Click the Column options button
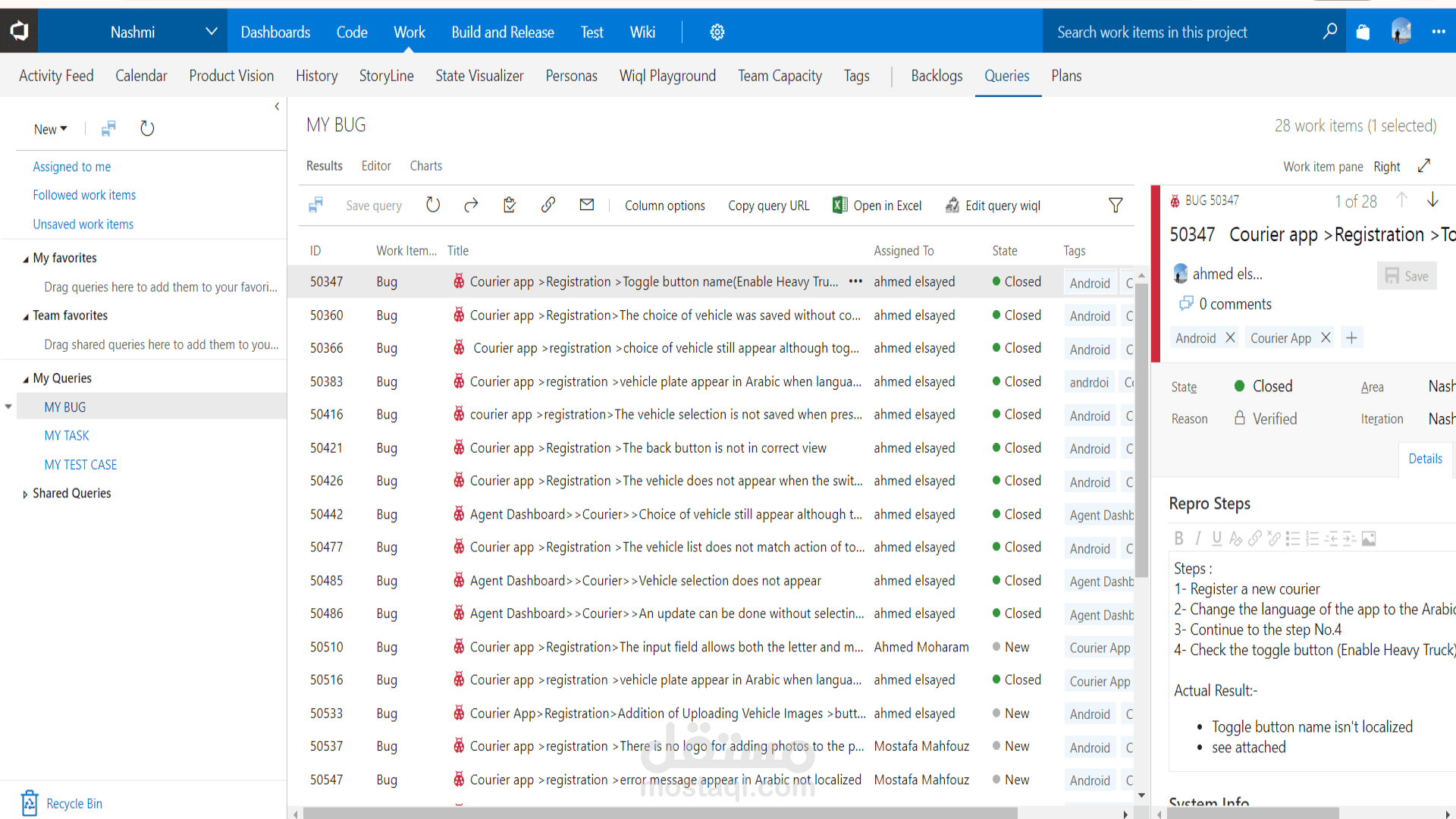1456x819 pixels. click(x=664, y=206)
